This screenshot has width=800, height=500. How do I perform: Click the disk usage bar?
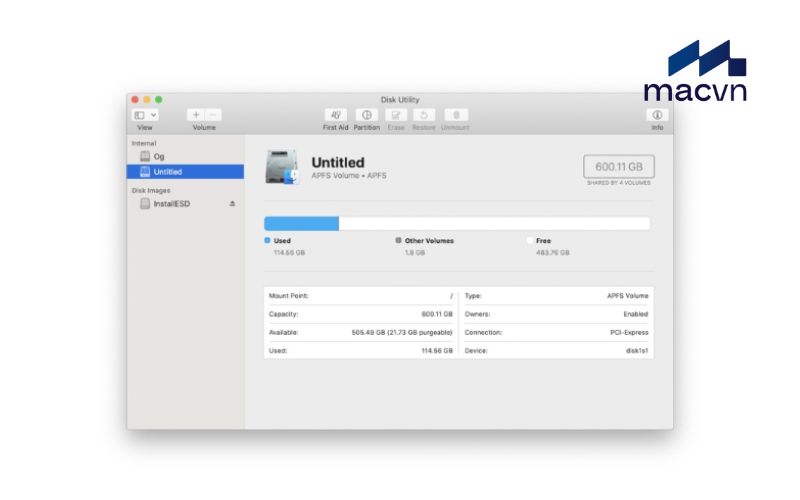tap(457, 223)
